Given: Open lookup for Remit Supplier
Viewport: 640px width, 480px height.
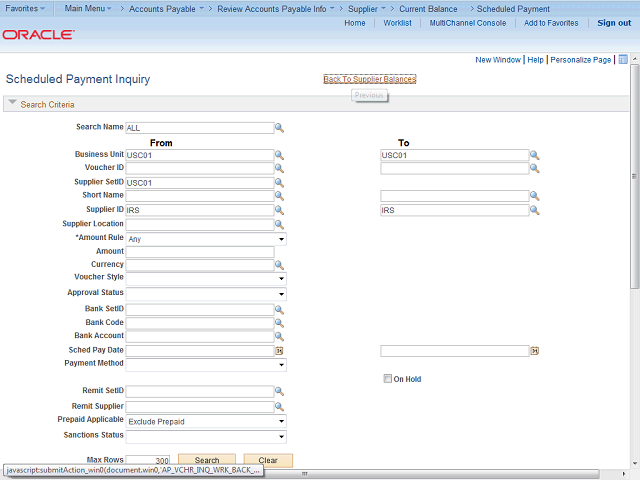Looking at the screenshot, I should tap(279, 407).
